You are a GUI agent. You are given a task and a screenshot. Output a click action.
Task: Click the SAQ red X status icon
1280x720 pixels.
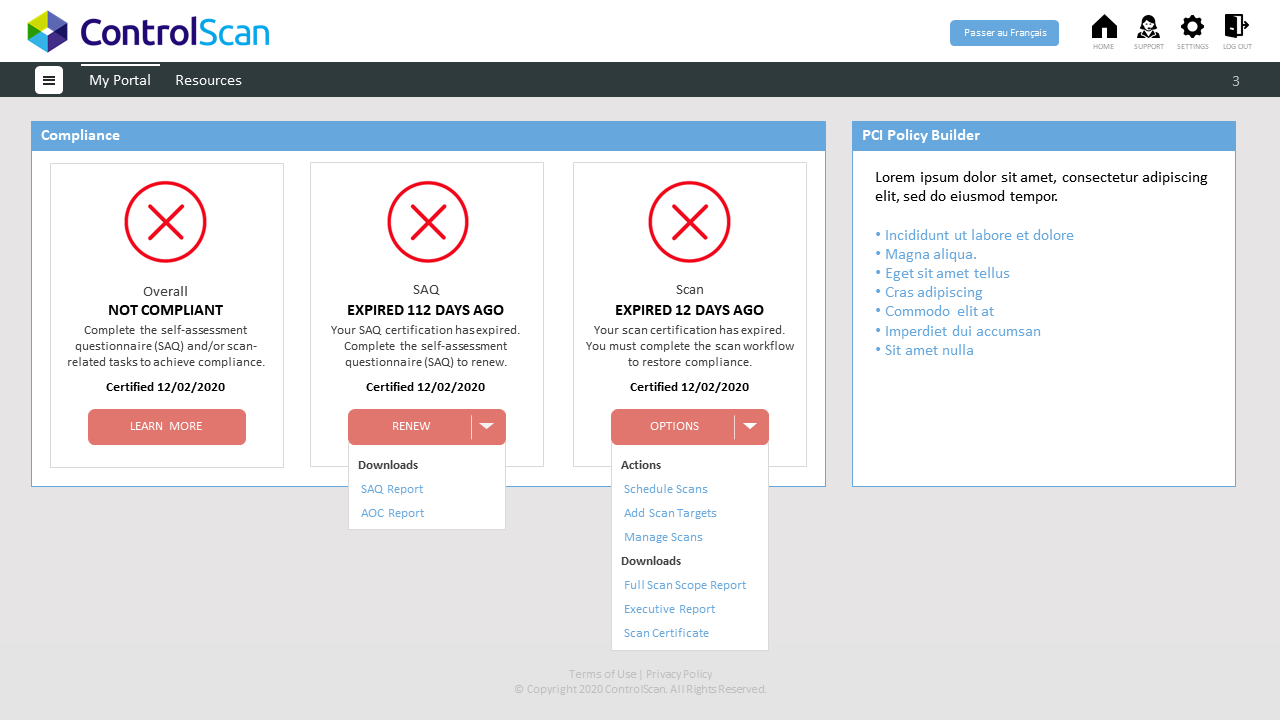pyautogui.click(x=428, y=222)
